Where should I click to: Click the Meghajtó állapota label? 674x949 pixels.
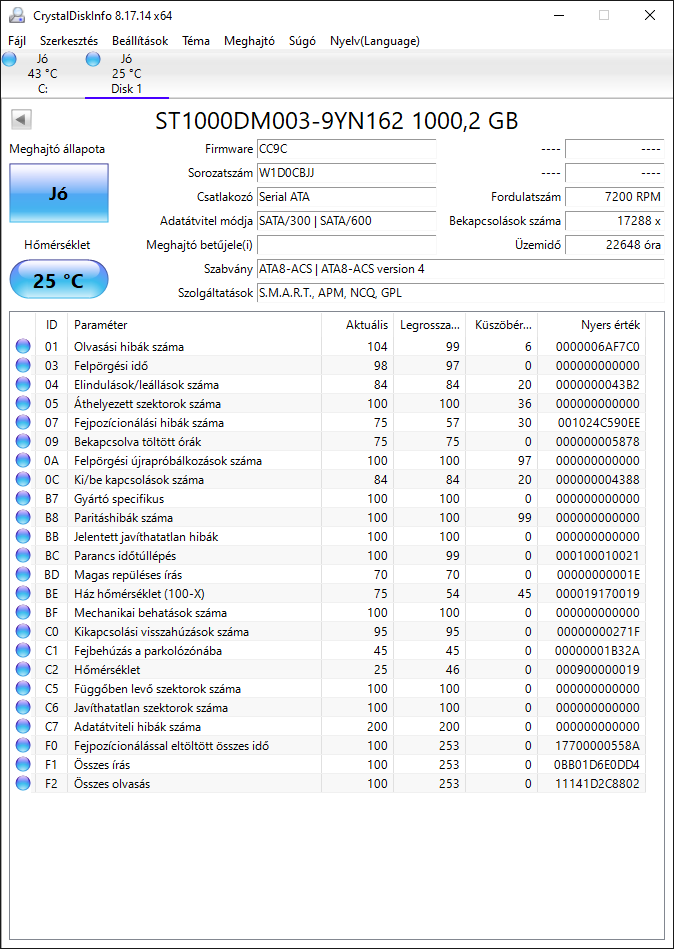click(57, 149)
